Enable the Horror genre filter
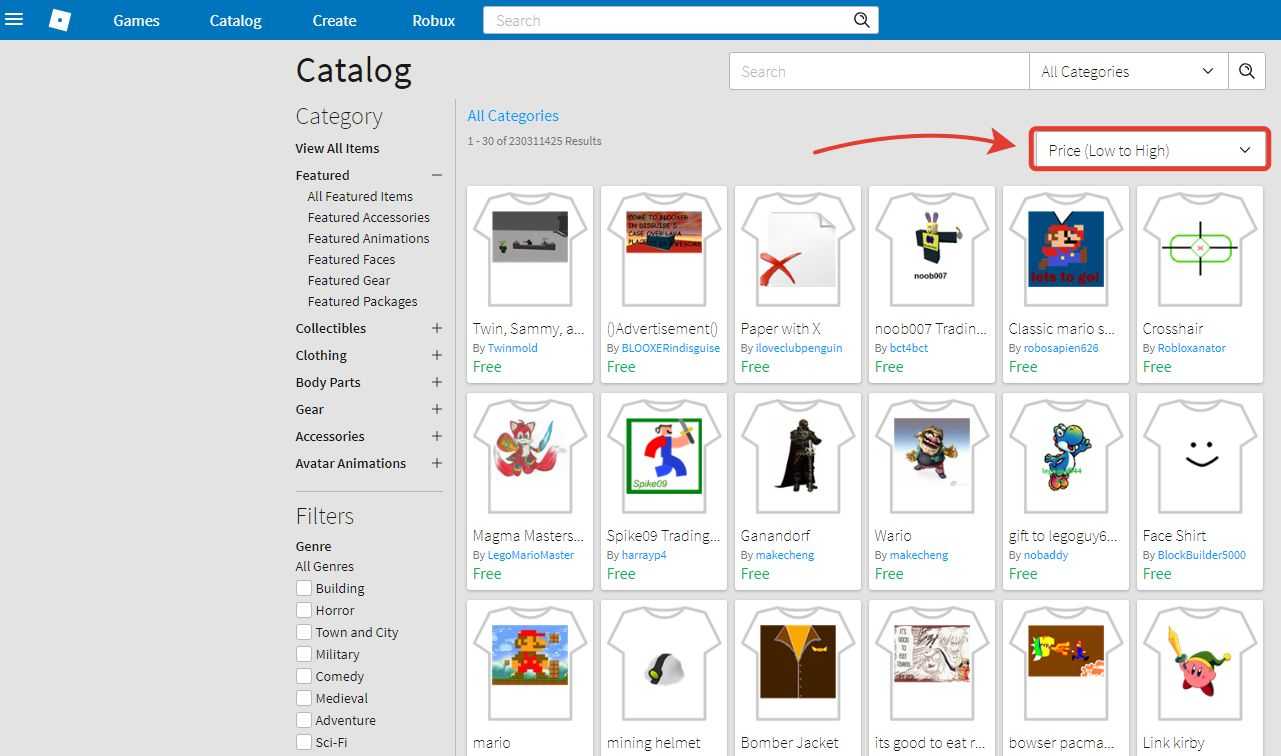Viewport: 1281px width, 756px height. coord(304,610)
